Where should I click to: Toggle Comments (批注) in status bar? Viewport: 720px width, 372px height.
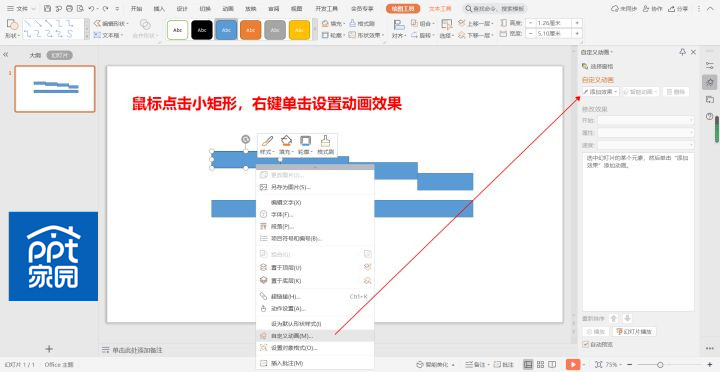tap(504, 364)
